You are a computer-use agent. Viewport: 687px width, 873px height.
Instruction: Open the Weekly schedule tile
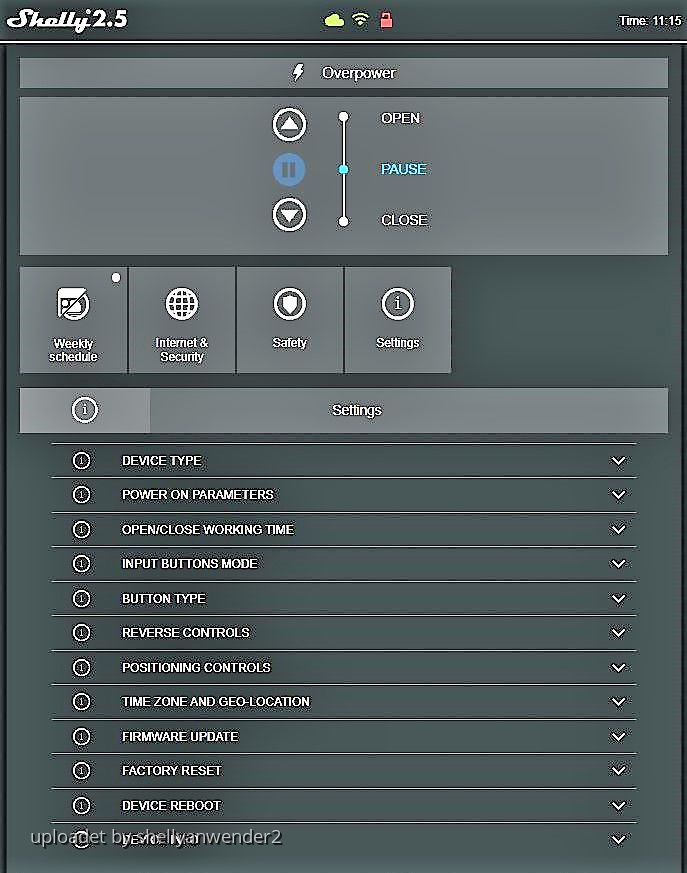[x=74, y=320]
